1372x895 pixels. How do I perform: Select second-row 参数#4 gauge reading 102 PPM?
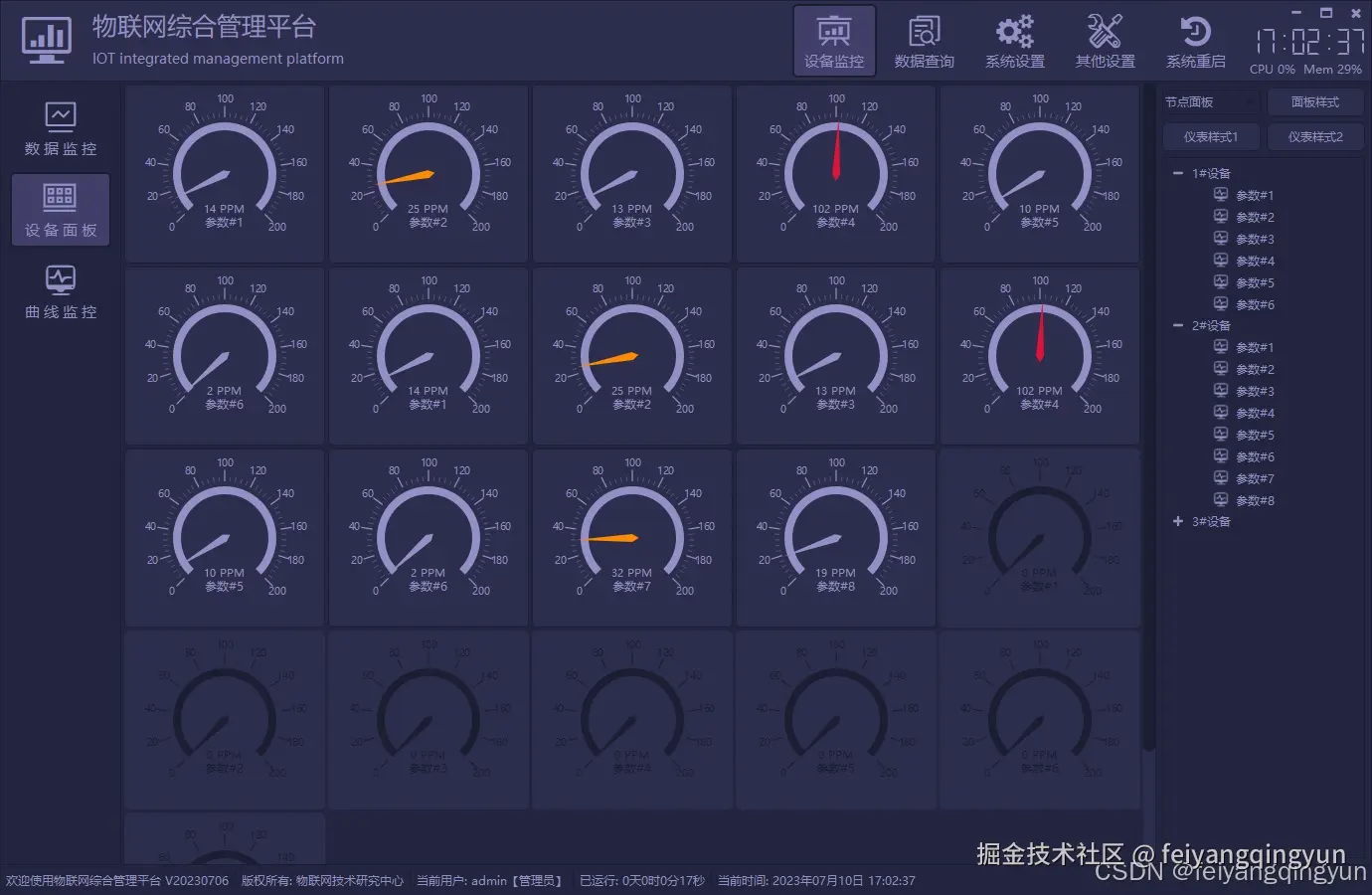coord(1040,356)
